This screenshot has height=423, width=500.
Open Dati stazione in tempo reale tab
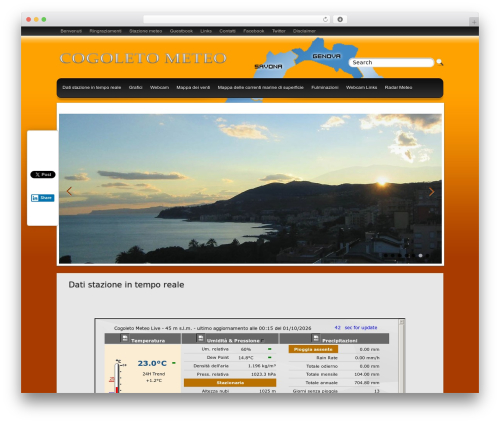point(92,87)
